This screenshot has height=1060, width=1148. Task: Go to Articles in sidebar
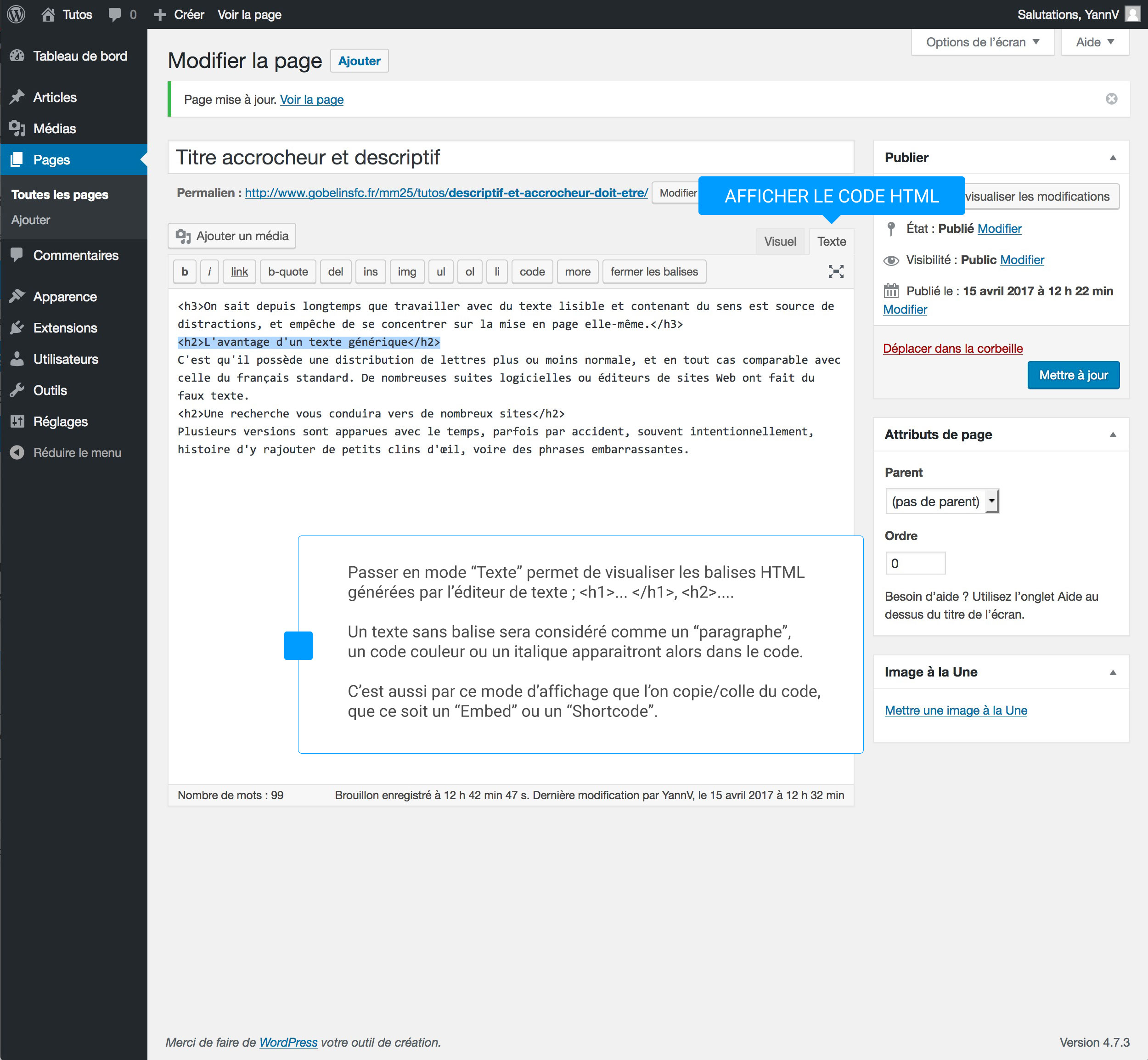(73, 97)
